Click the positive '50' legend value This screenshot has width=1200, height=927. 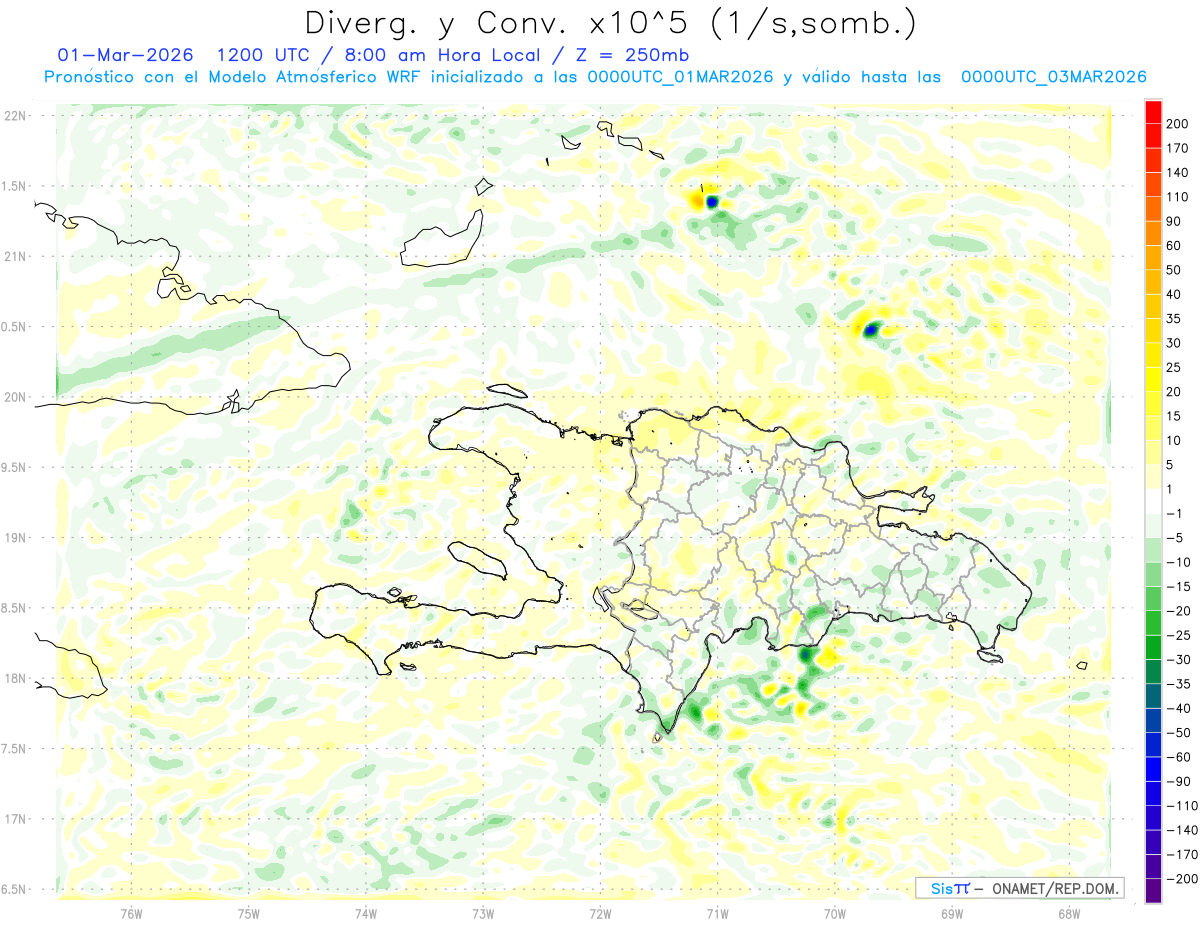pos(1174,270)
